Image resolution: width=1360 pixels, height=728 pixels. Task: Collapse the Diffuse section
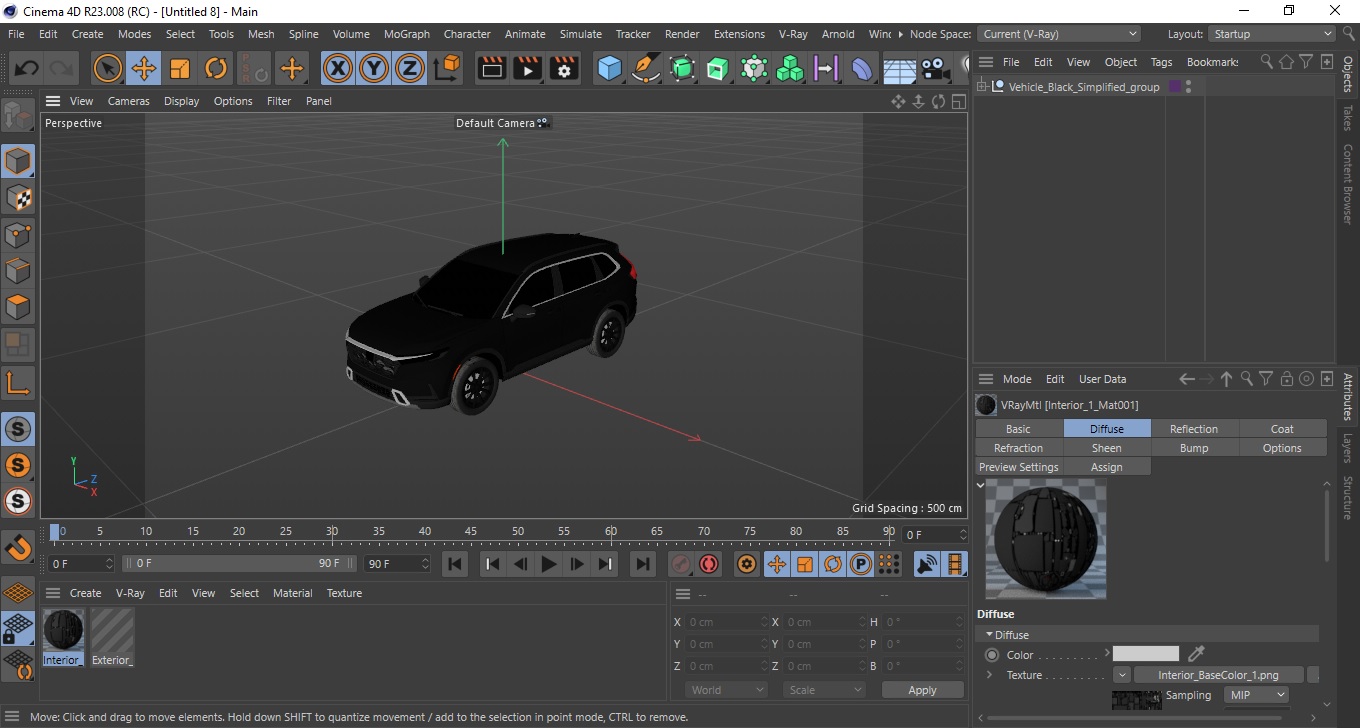point(990,635)
